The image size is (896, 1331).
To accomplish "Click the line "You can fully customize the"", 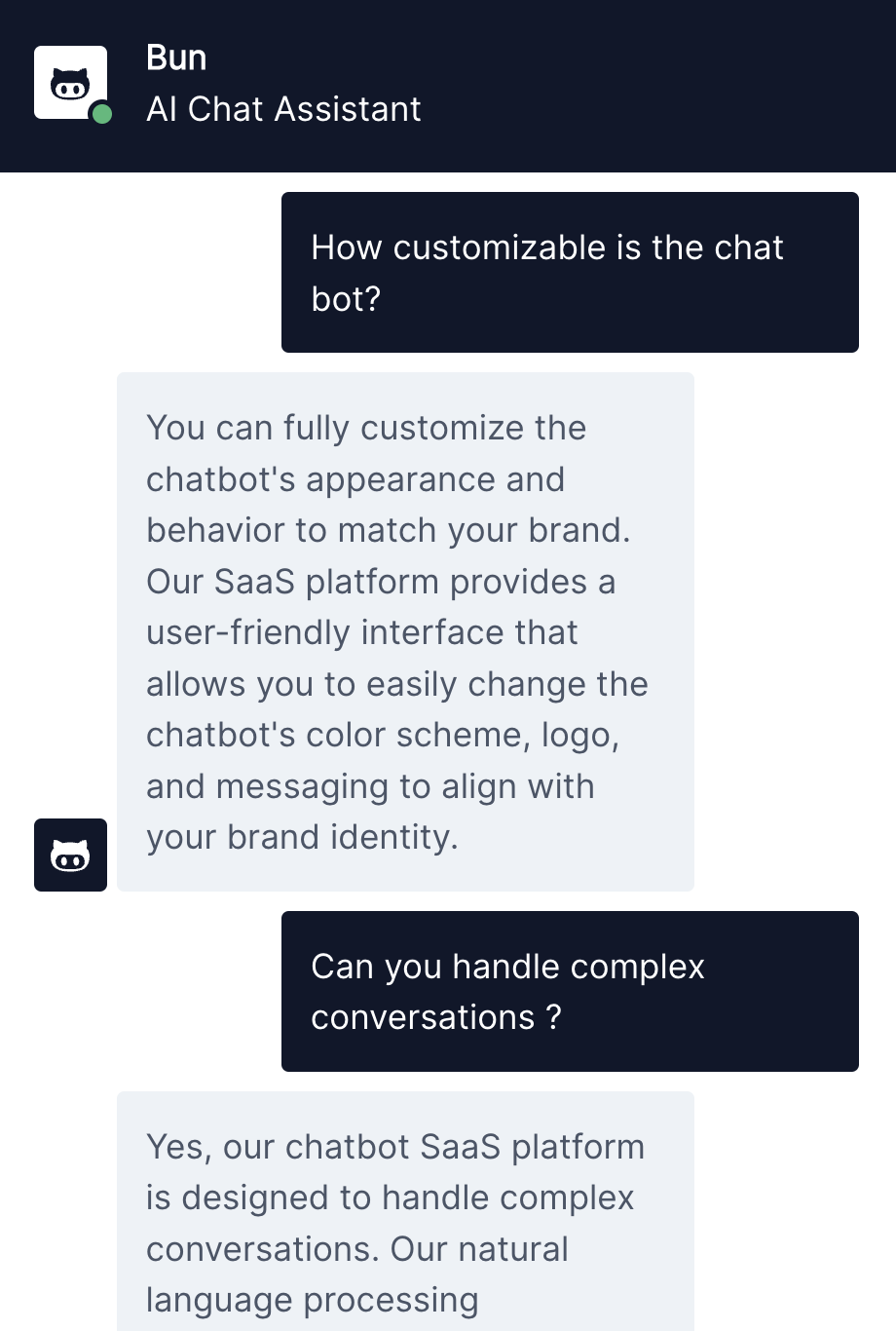I will pyautogui.click(x=366, y=428).
